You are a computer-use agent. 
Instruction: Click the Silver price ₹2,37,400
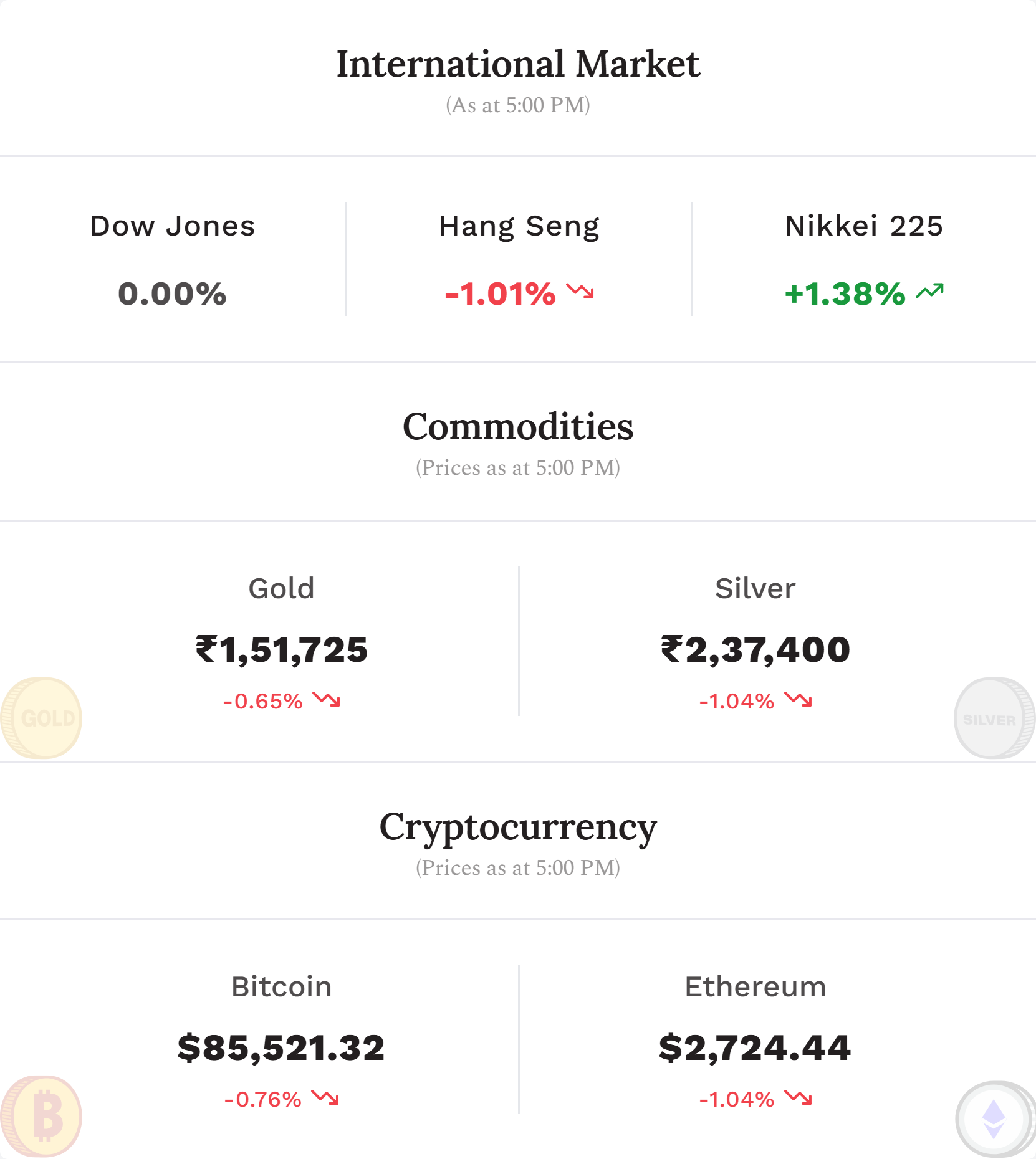tap(755, 649)
